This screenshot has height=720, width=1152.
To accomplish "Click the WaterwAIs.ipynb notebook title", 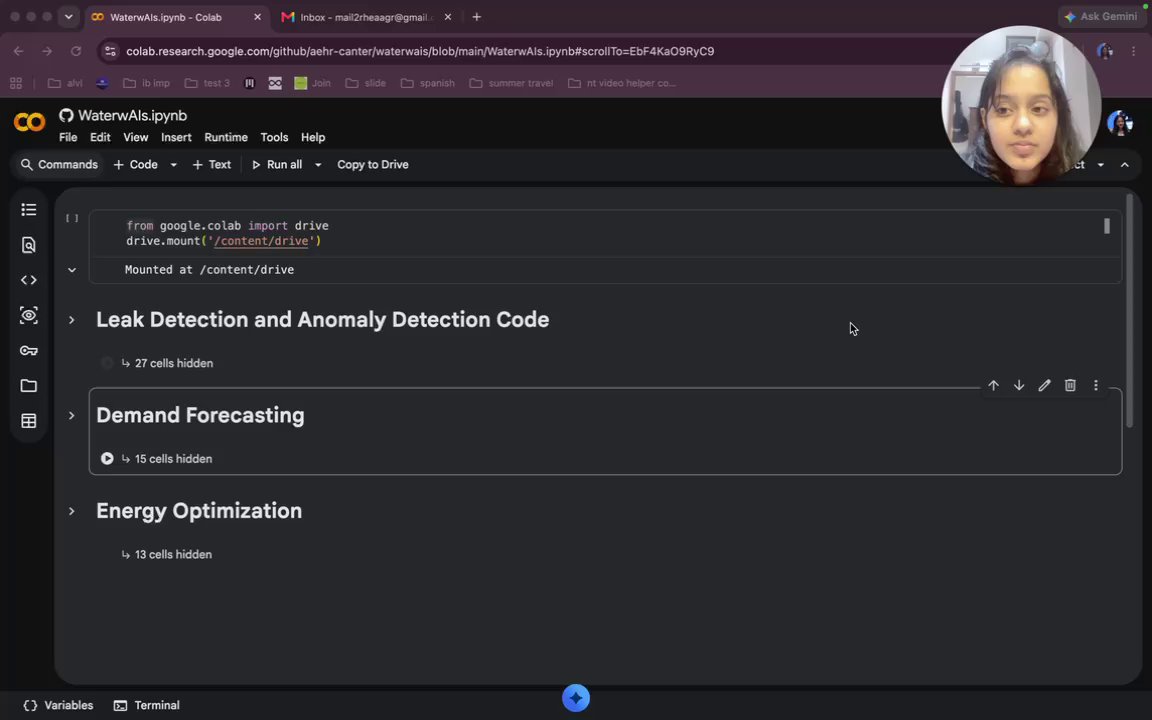I will coord(132,115).
